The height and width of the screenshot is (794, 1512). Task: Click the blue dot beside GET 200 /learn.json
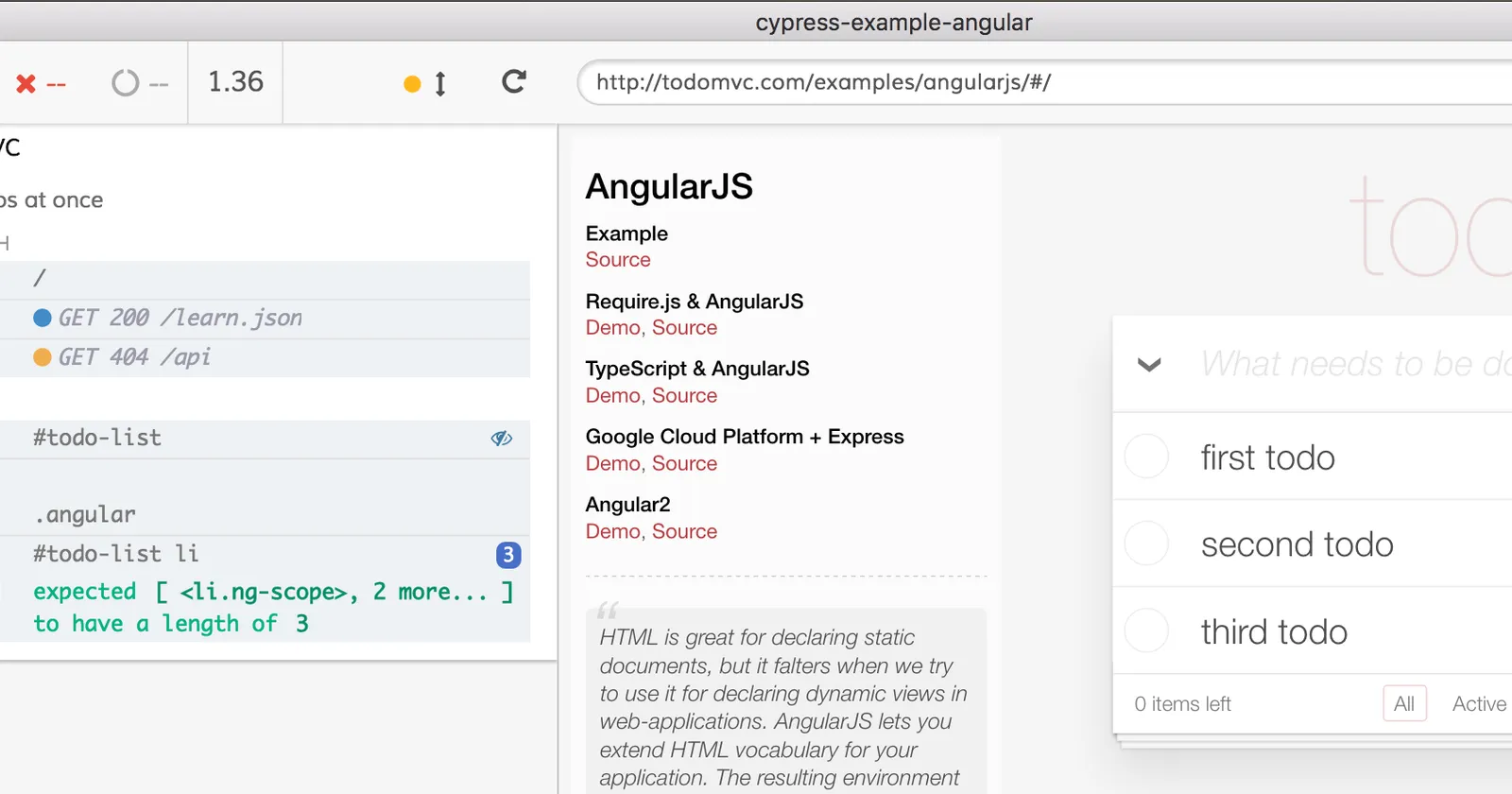(x=42, y=318)
